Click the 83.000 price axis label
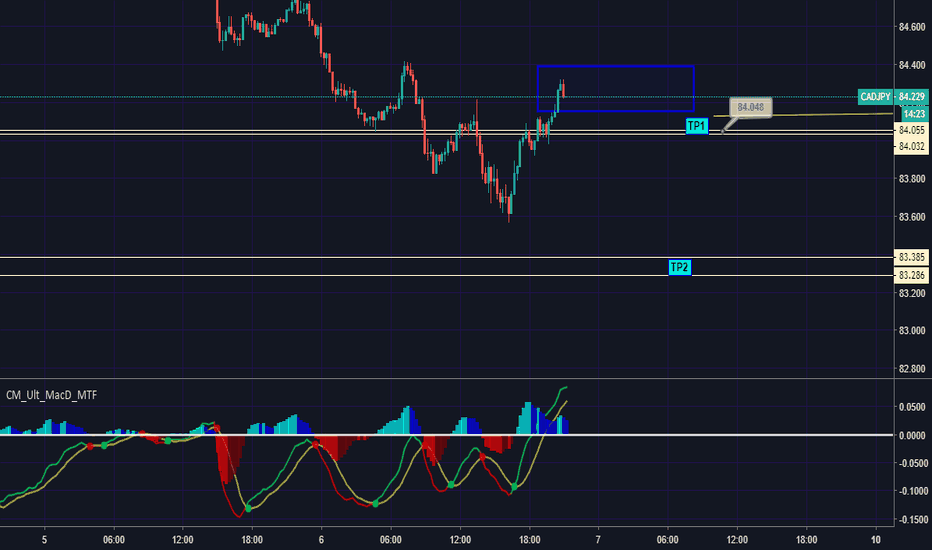The image size is (932, 550). (912, 331)
